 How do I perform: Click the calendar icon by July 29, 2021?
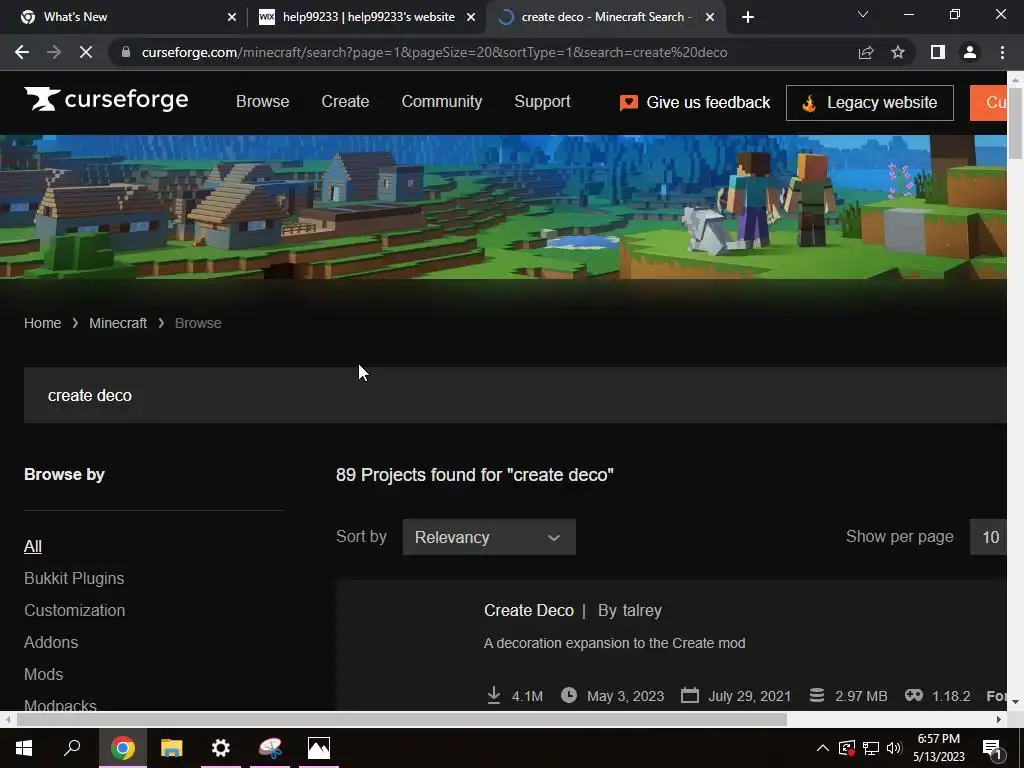pos(690,695)
